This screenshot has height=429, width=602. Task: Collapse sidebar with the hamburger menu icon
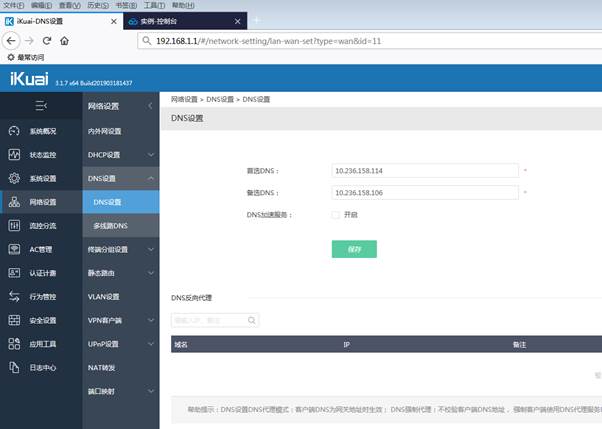coord(40,105)
